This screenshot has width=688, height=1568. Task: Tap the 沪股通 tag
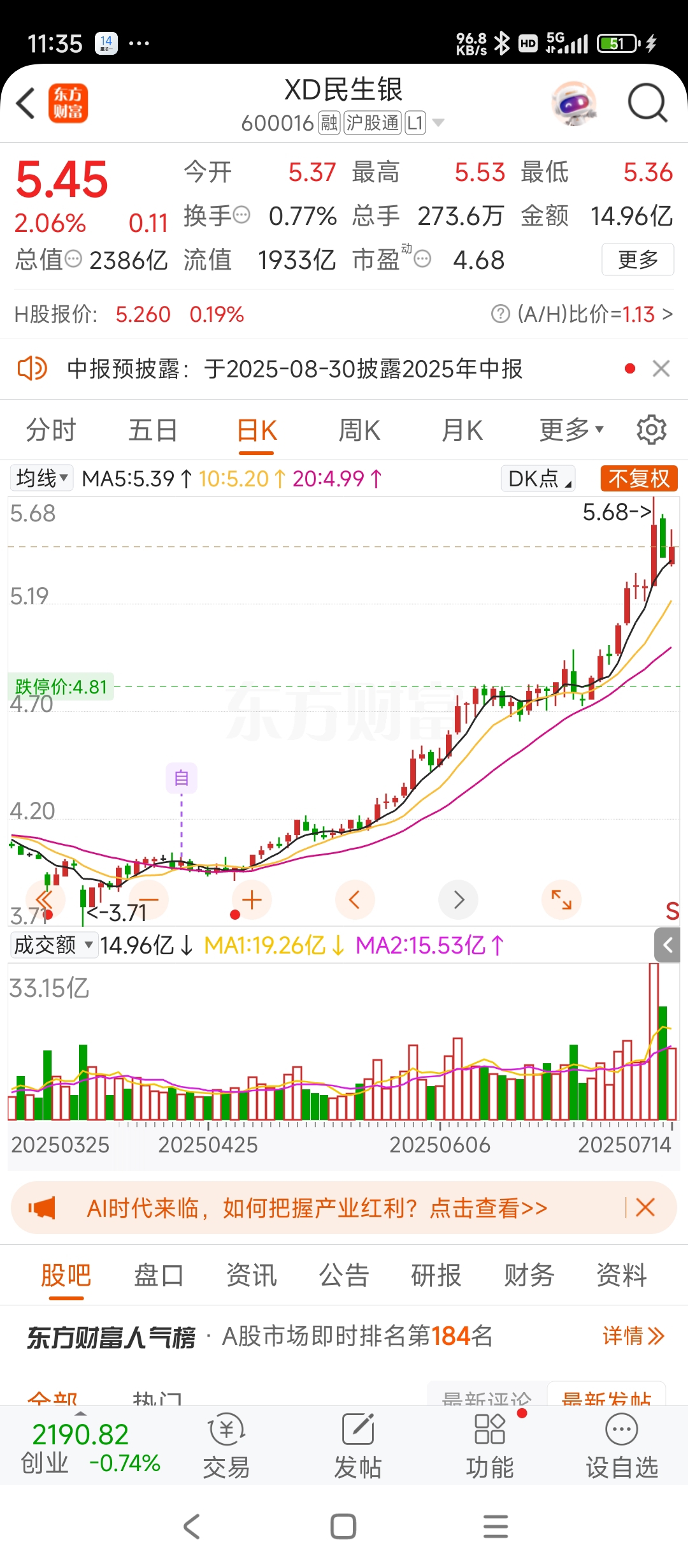[373, 122]
